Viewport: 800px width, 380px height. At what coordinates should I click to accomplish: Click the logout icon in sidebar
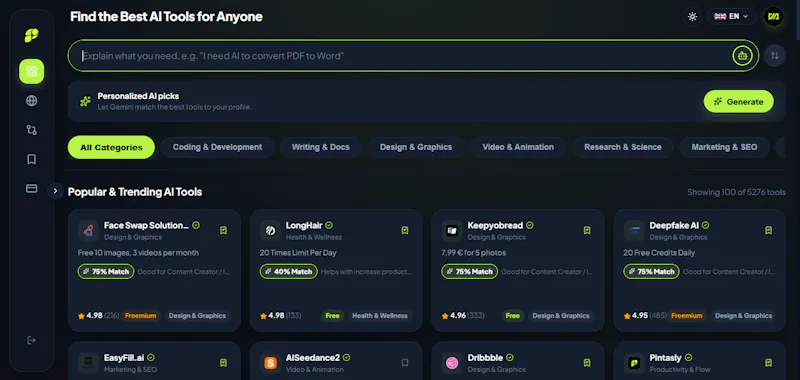click(x=32, y=340)
